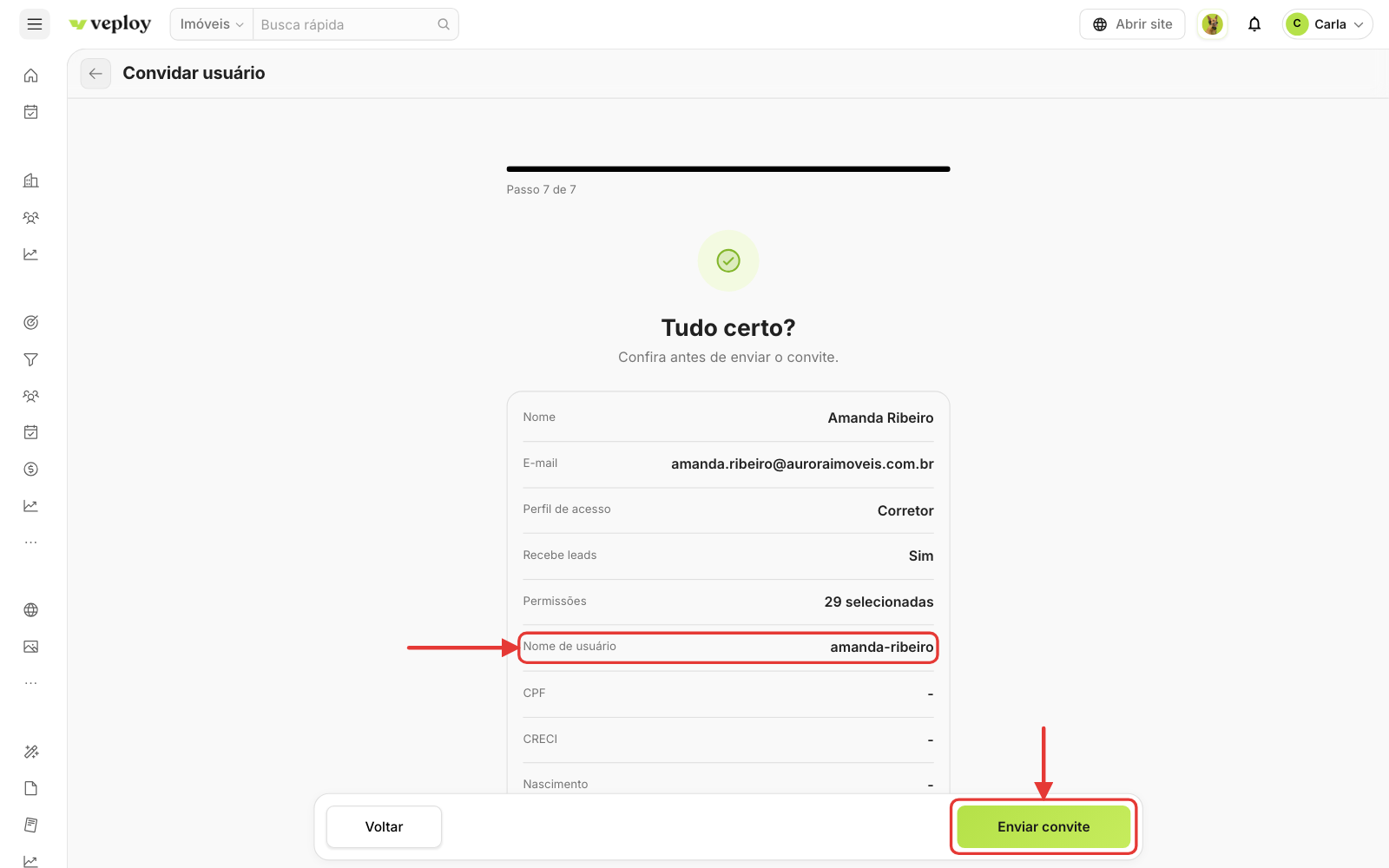
Task: Click the veploy logo
Action: tap(110, 24)
